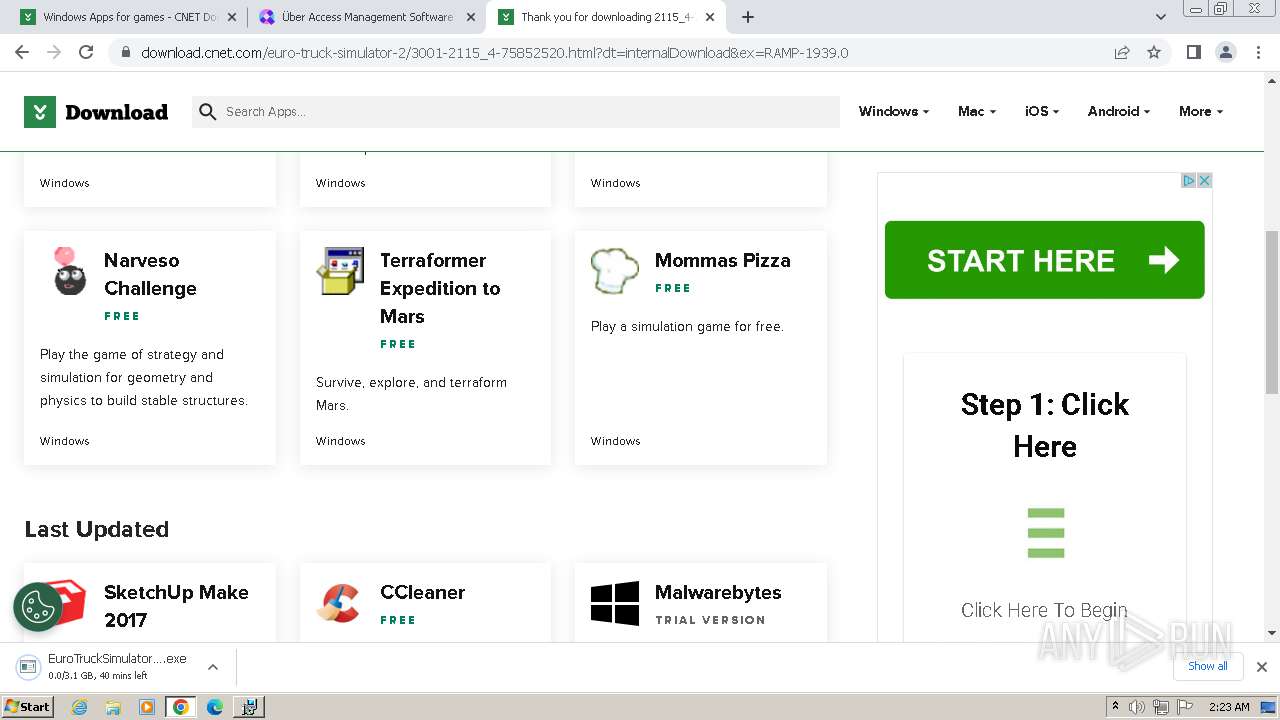Close the Über Access Management tab
Screen dimensions: 1280x720
470,17
